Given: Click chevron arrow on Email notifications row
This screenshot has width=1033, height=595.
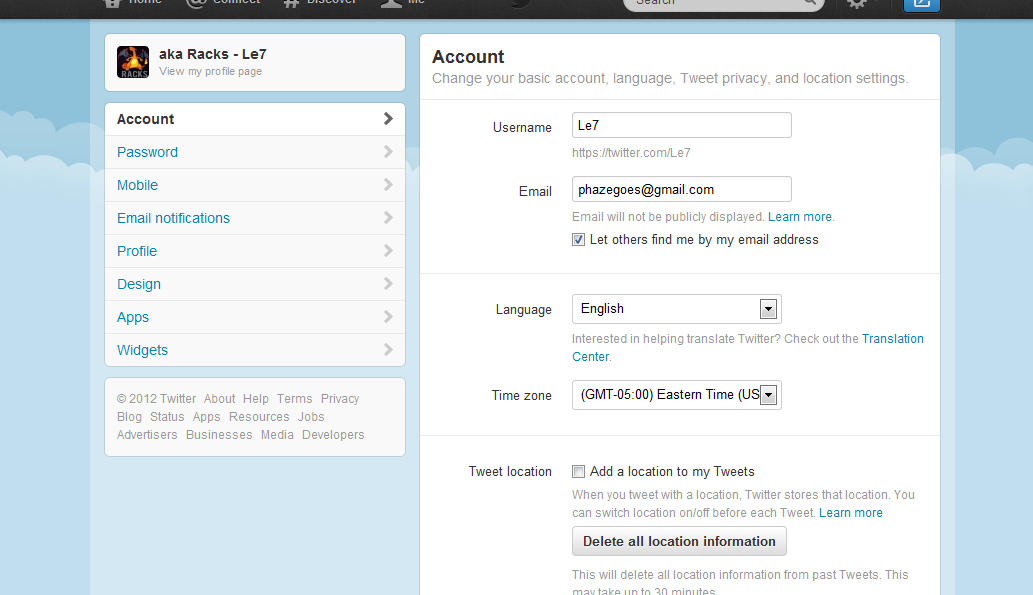Looking at the screenshot, I should (x=388, y=217).
